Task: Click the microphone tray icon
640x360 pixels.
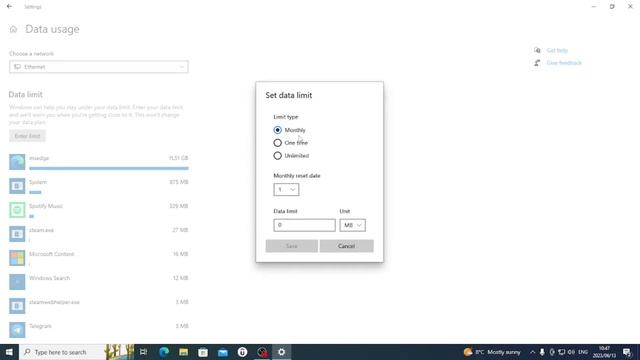Action: [542, 352]
